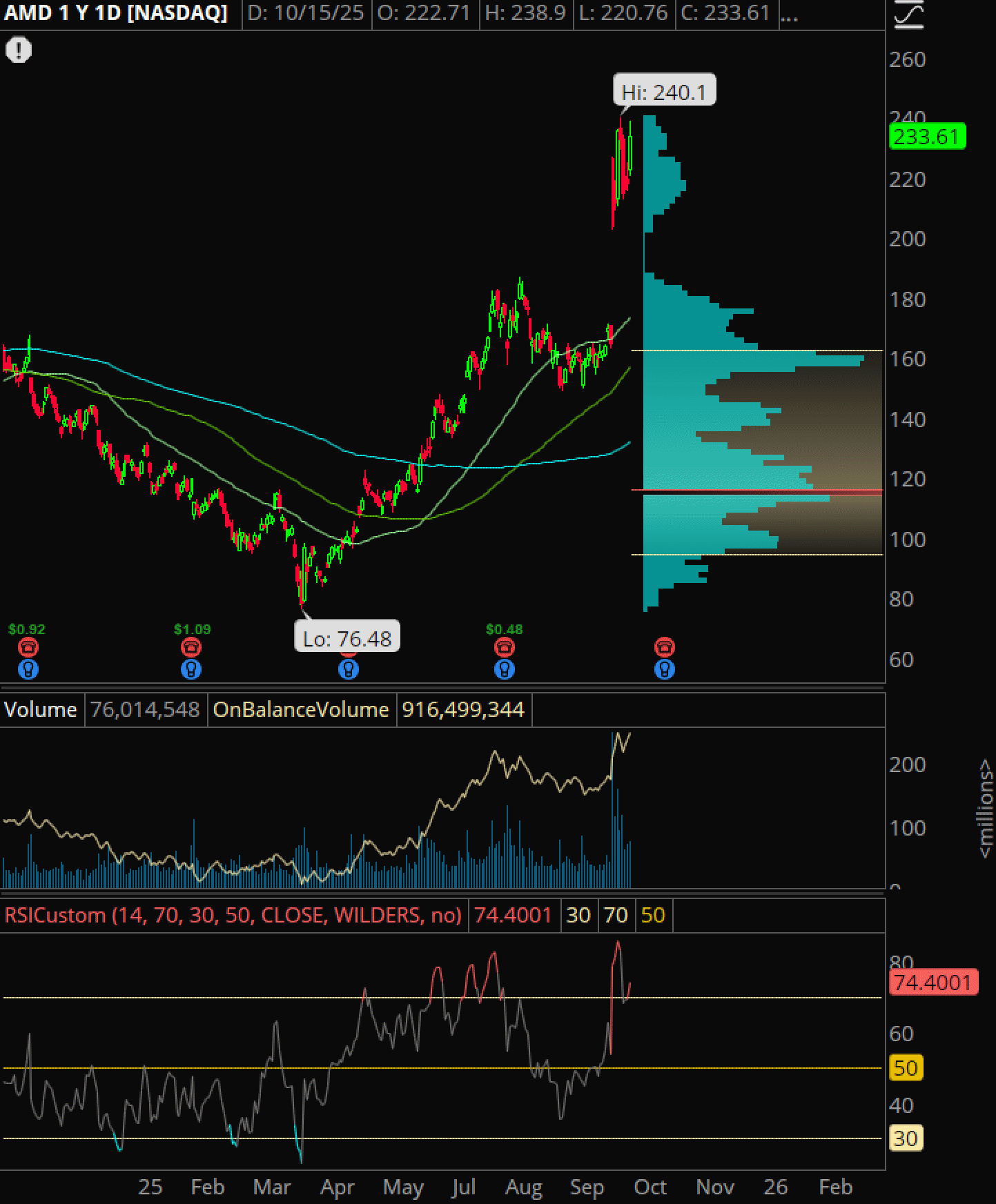Click the green 233.61 last price label

tap(927, 137)
